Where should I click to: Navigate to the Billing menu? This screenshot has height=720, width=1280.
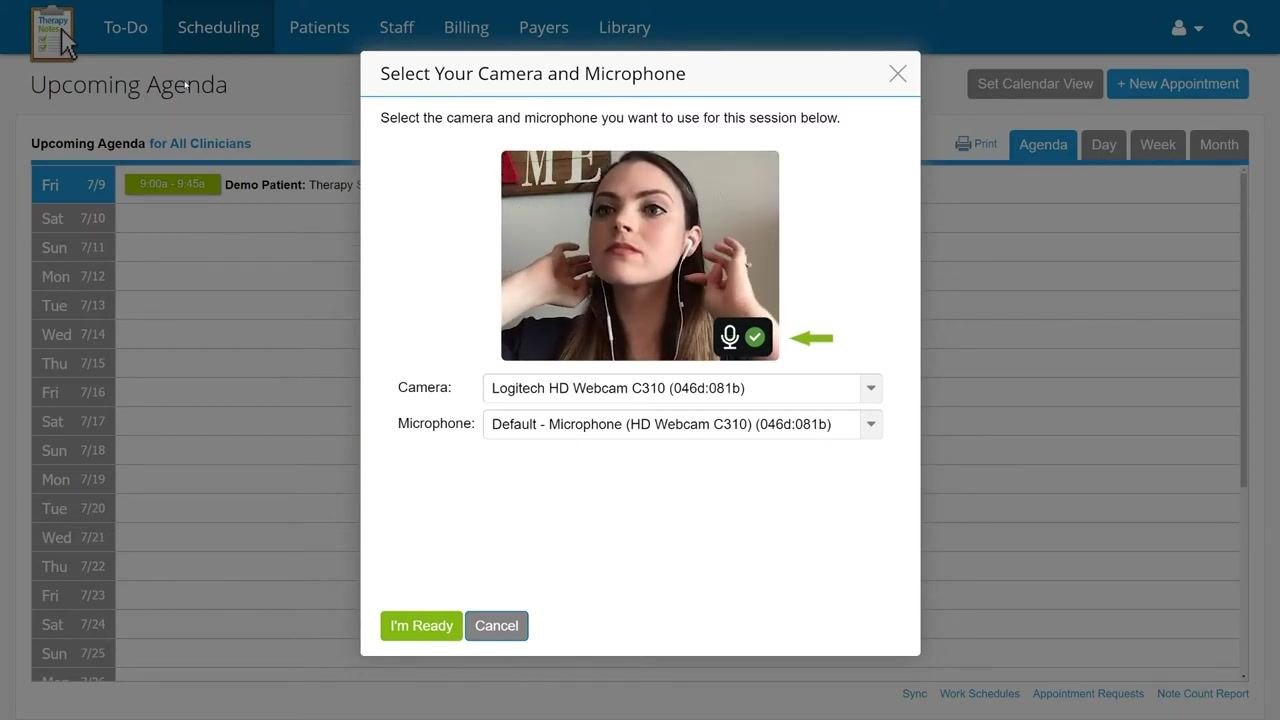click(x=466, y=27)
